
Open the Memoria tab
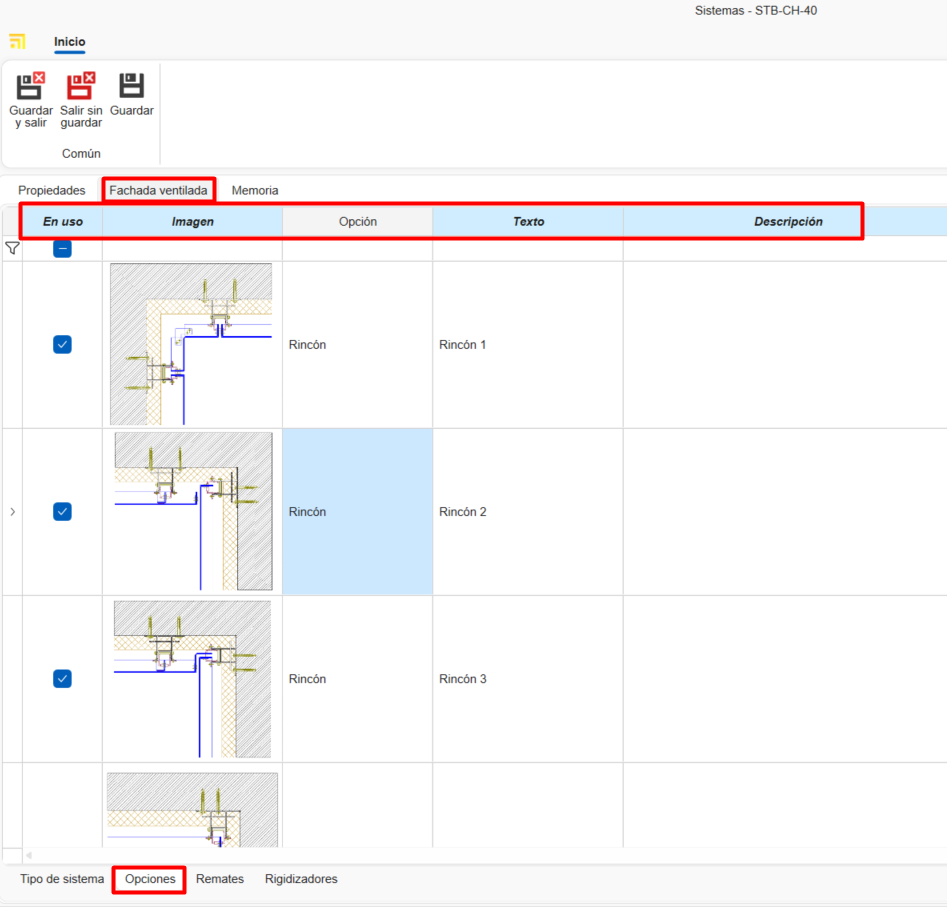pos(255,190)
